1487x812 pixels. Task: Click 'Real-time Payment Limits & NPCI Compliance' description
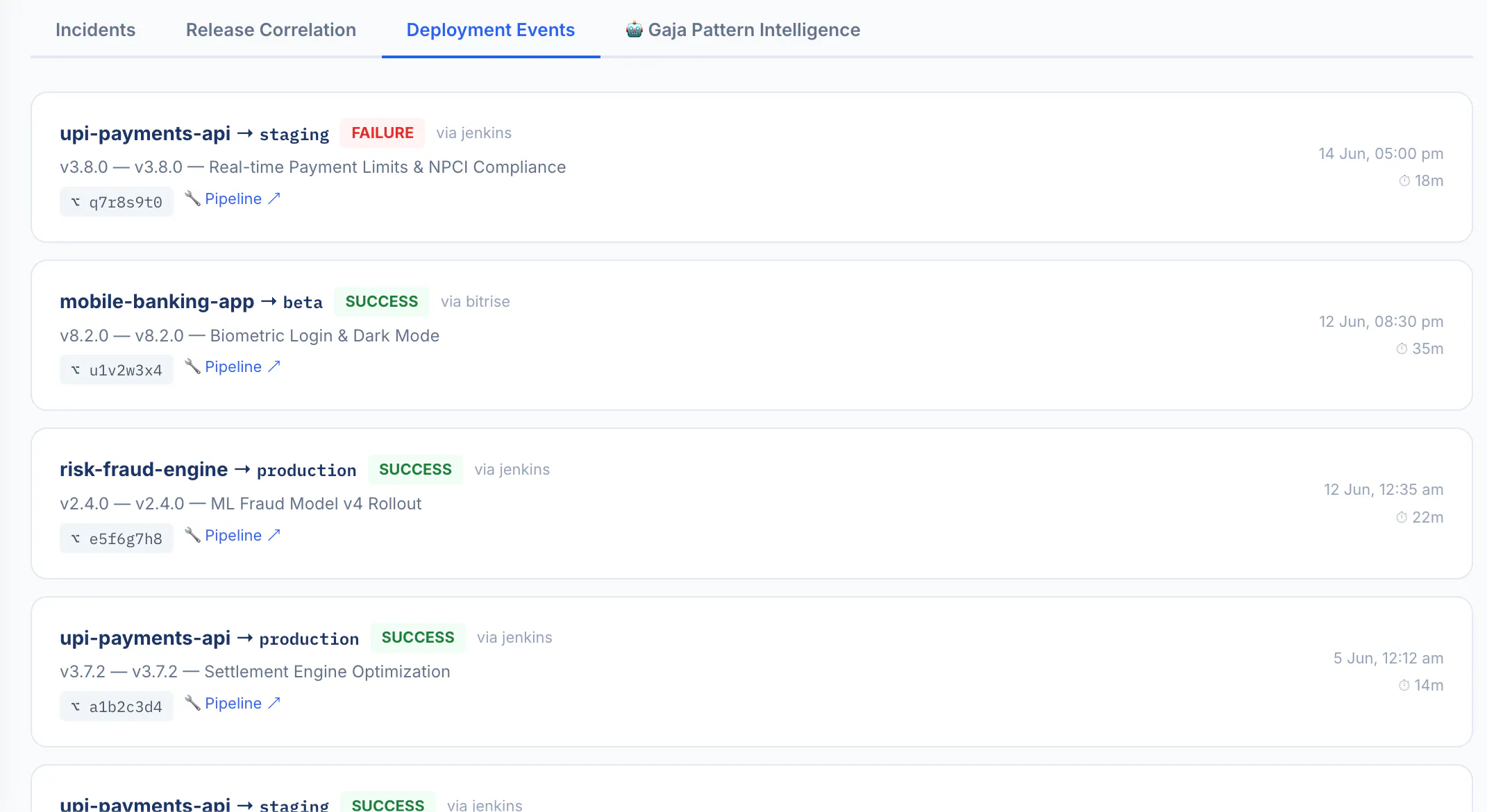pos(387,167)
